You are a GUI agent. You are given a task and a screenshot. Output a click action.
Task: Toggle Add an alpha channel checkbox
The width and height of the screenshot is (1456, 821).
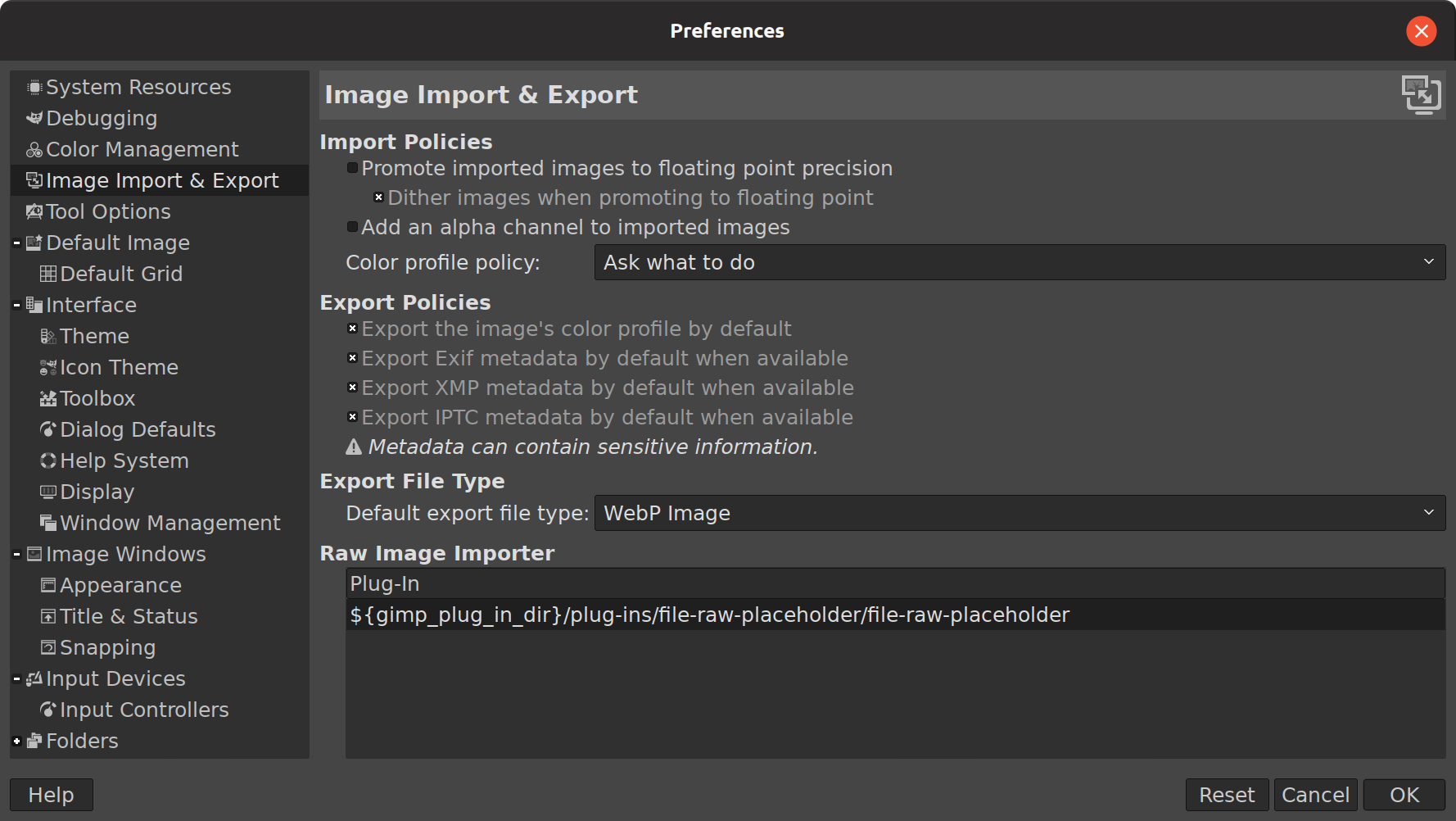[353, 227]
